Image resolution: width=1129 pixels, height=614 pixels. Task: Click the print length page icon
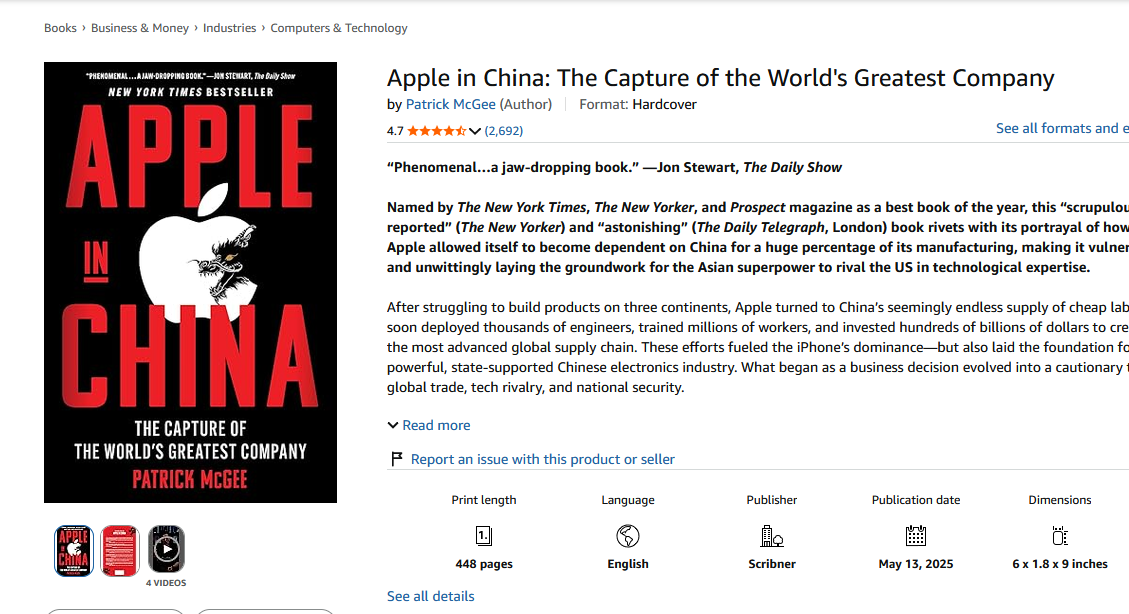pyautogui.click(x=484, y=536)
